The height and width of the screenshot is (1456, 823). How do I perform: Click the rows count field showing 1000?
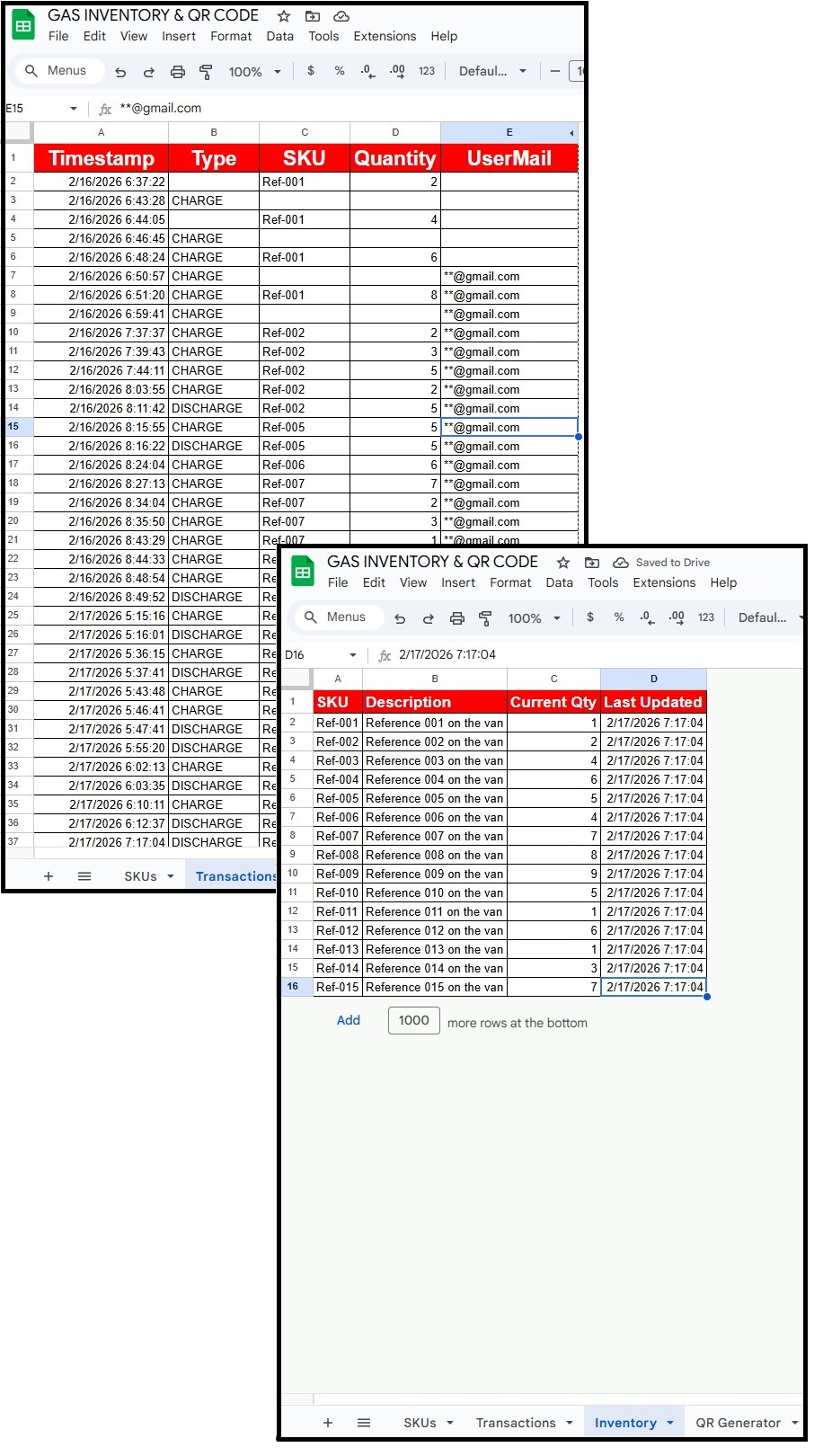(413, 1020)
